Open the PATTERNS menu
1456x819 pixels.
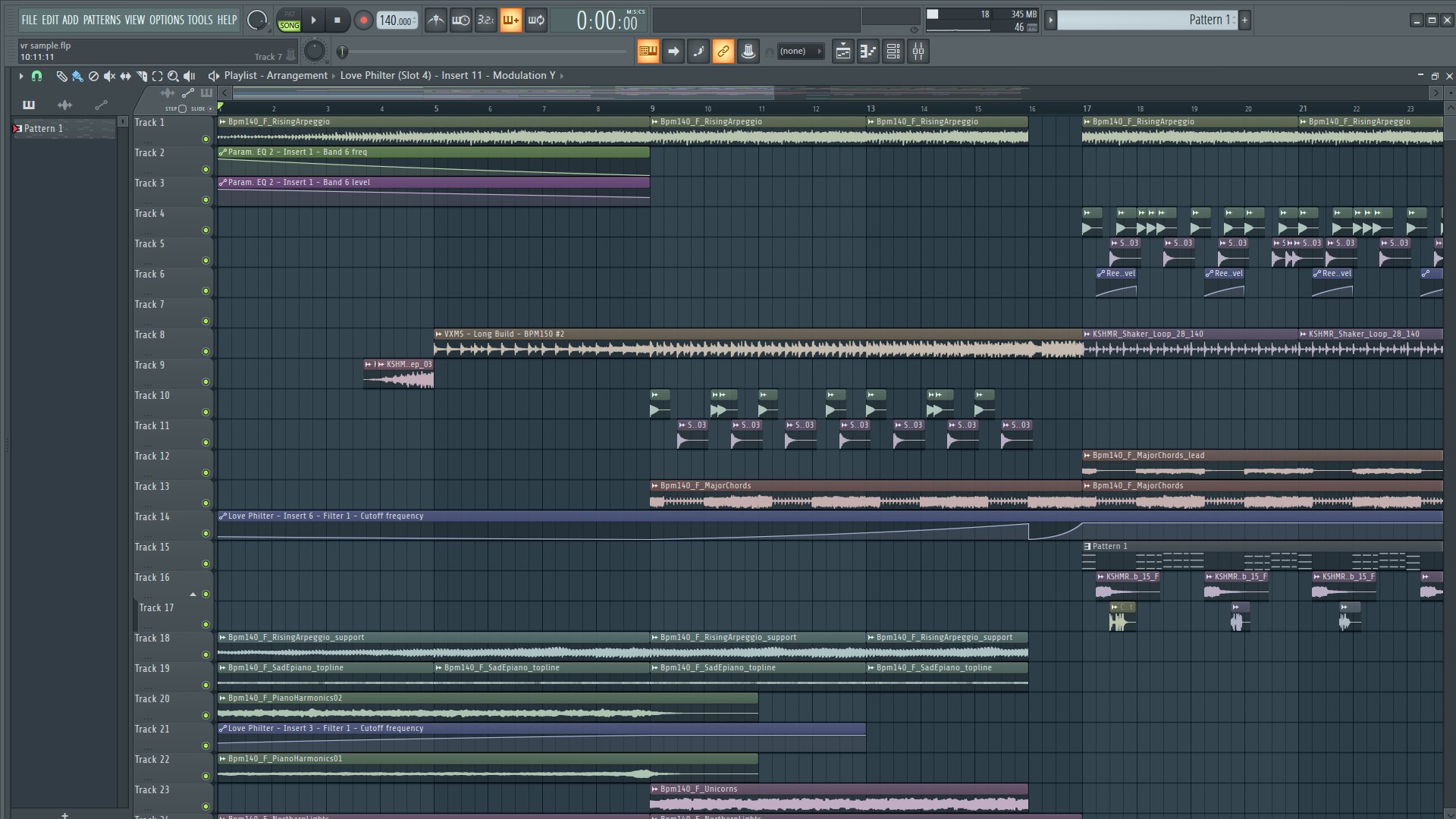(x=102, y=20)
